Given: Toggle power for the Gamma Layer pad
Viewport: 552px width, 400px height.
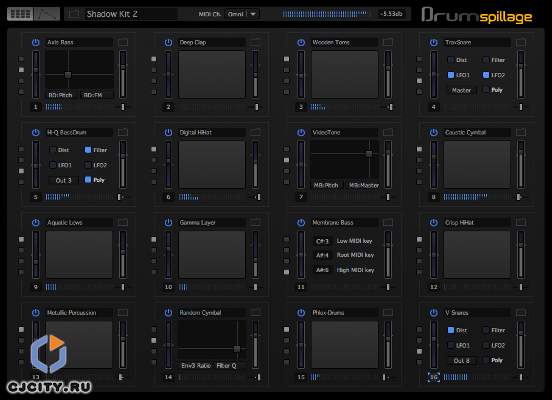Looking at the screenshot, I should click(x=168, y=223).
